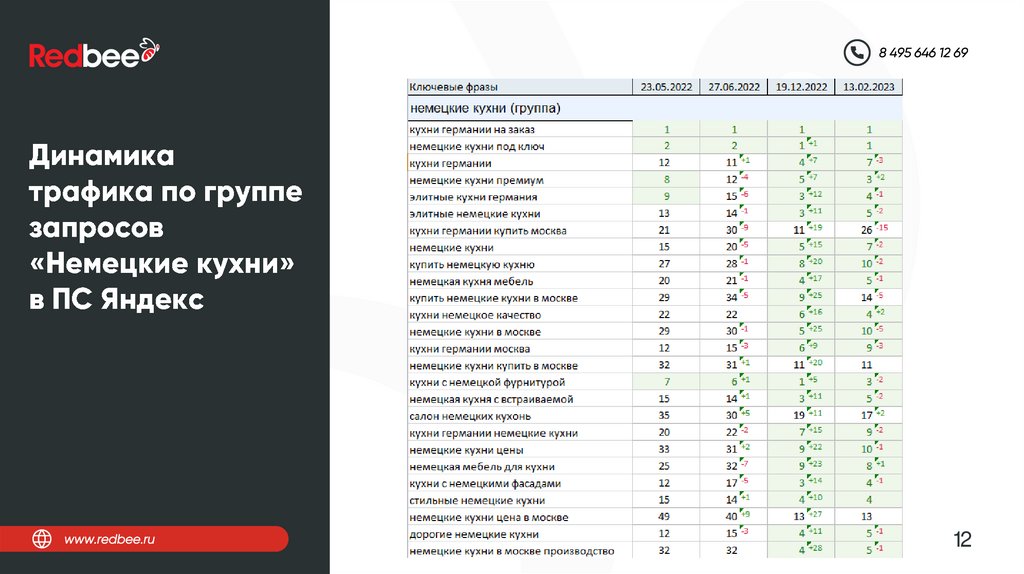Select row 'немецкие кухни цены'
Viewport: 1024px width, 574px height.
coord(655,450)
